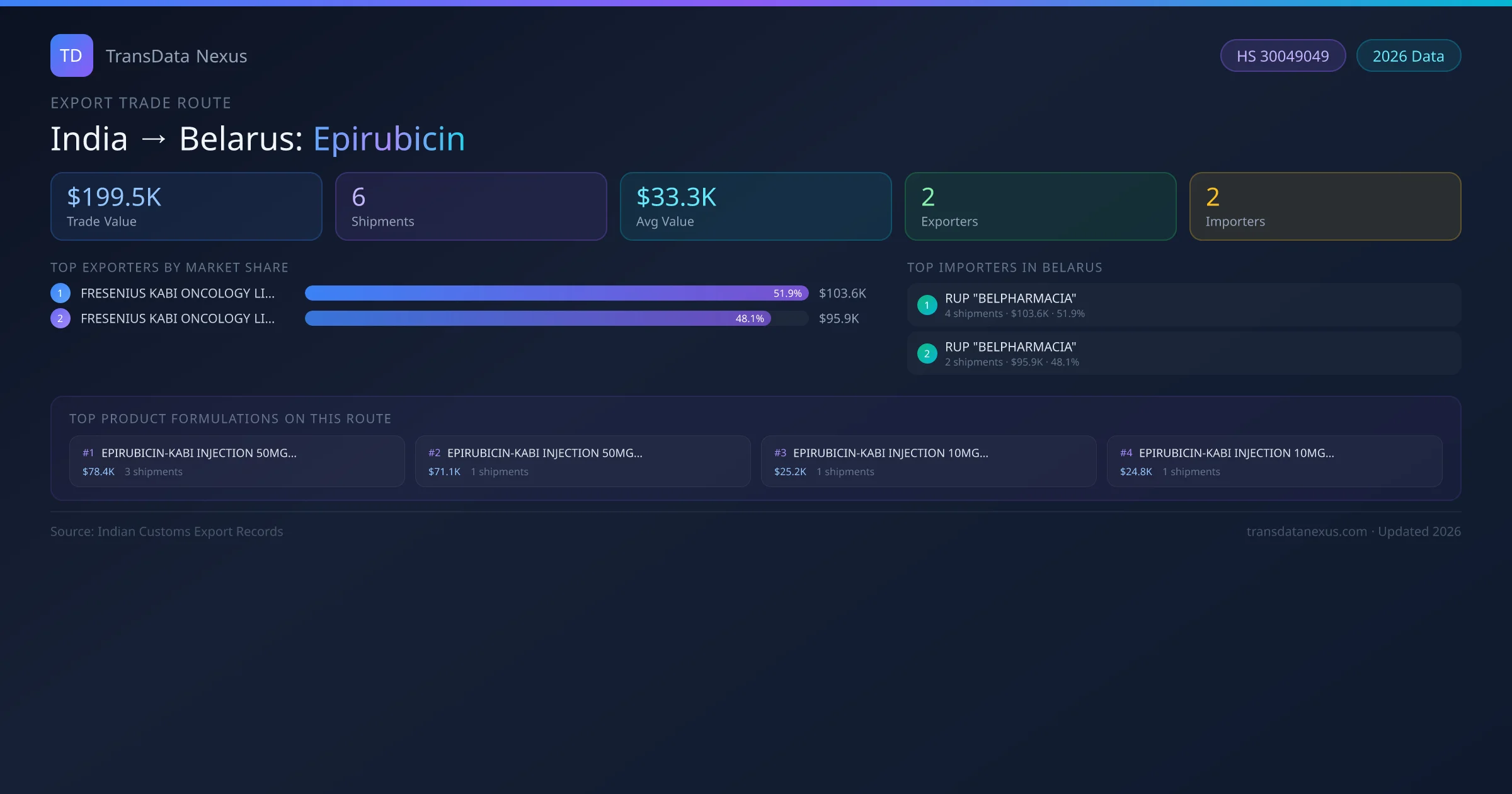
Task: Open #3 Epirubicin-Kabi 10MG formulation card
Action: point(928,461)
